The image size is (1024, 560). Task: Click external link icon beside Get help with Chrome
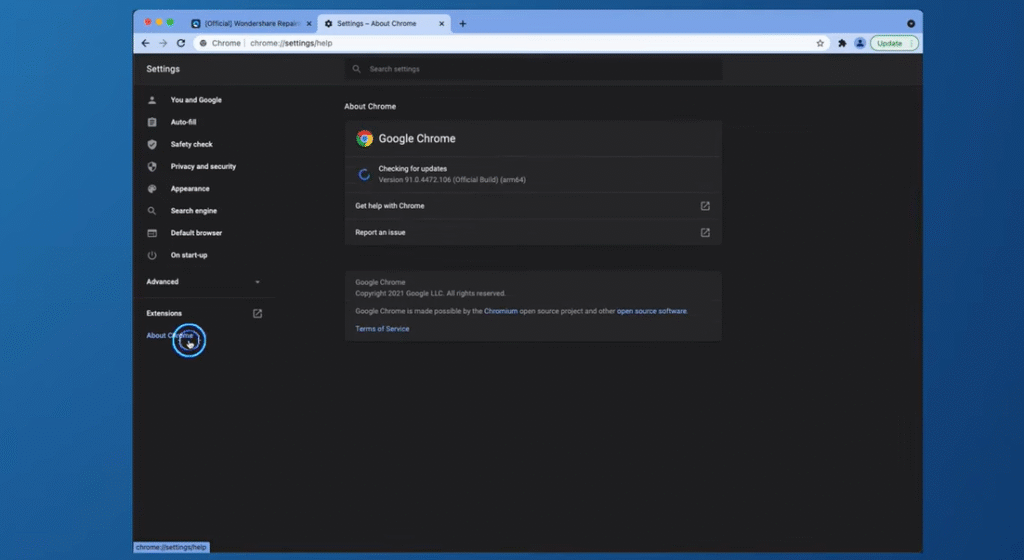[705, 206]
